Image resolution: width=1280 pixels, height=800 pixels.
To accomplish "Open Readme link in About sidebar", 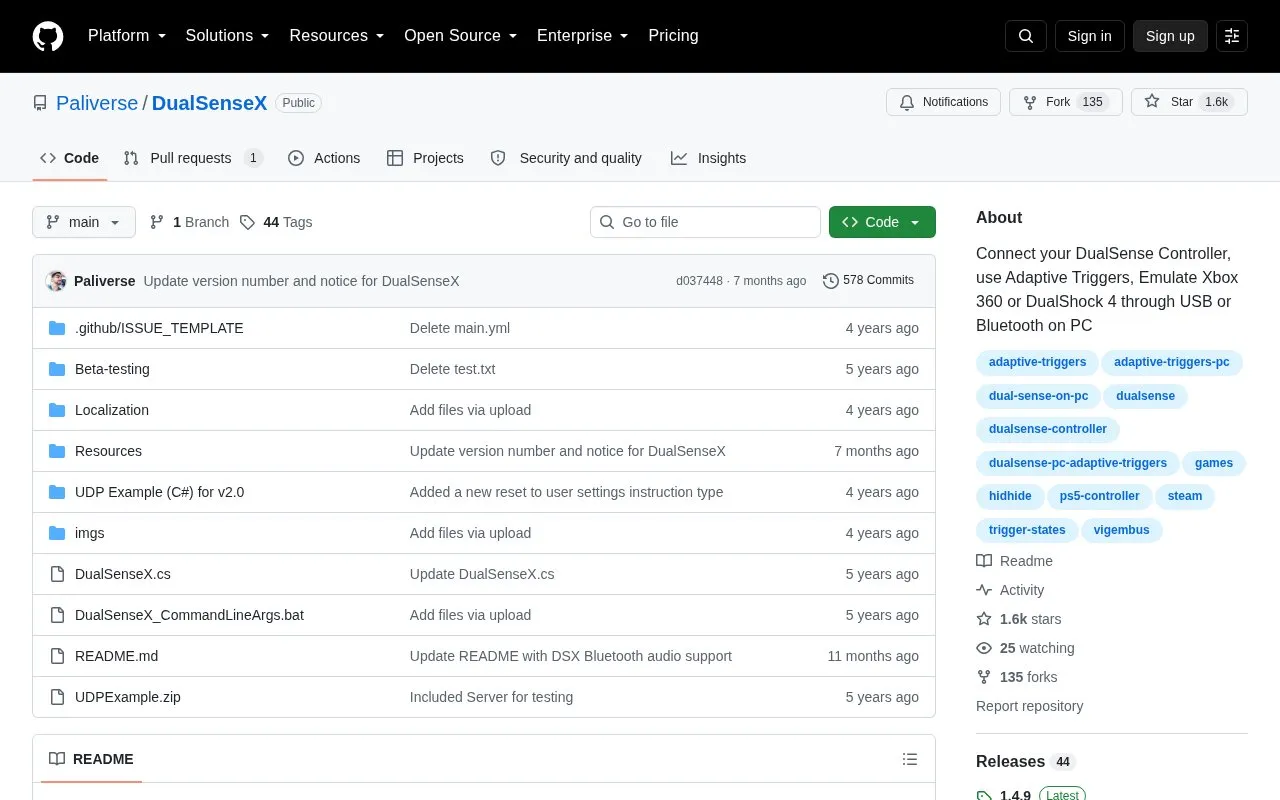I will pyautogui.click(x=1014, y=561).
